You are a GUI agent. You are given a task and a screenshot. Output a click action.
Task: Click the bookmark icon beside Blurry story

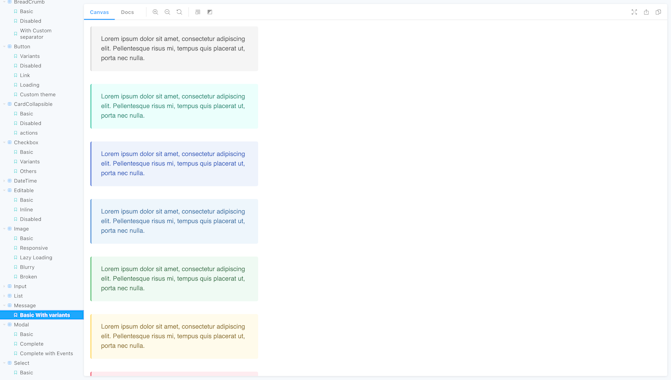(15, 267)
